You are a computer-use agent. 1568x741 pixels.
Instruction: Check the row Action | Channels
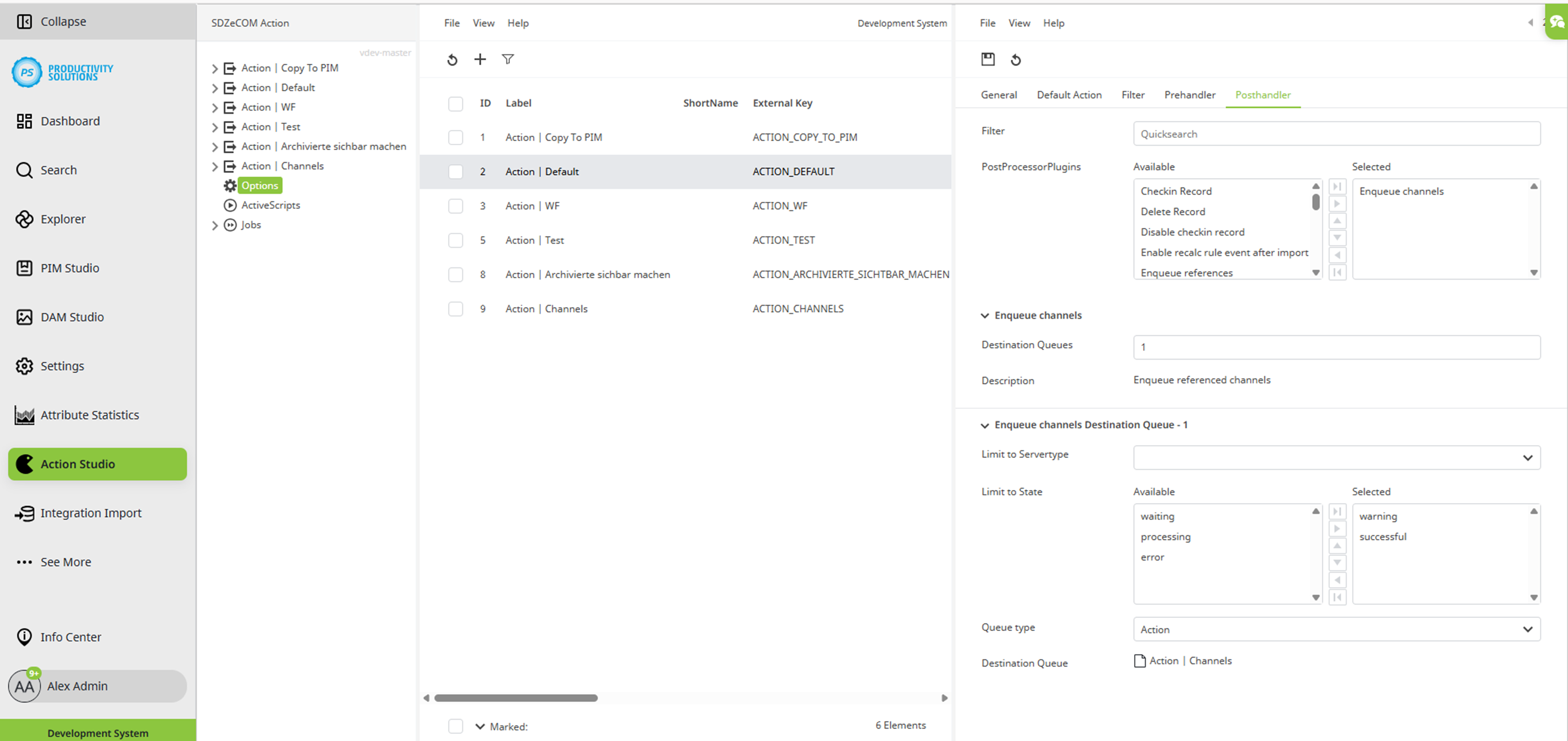455,309
